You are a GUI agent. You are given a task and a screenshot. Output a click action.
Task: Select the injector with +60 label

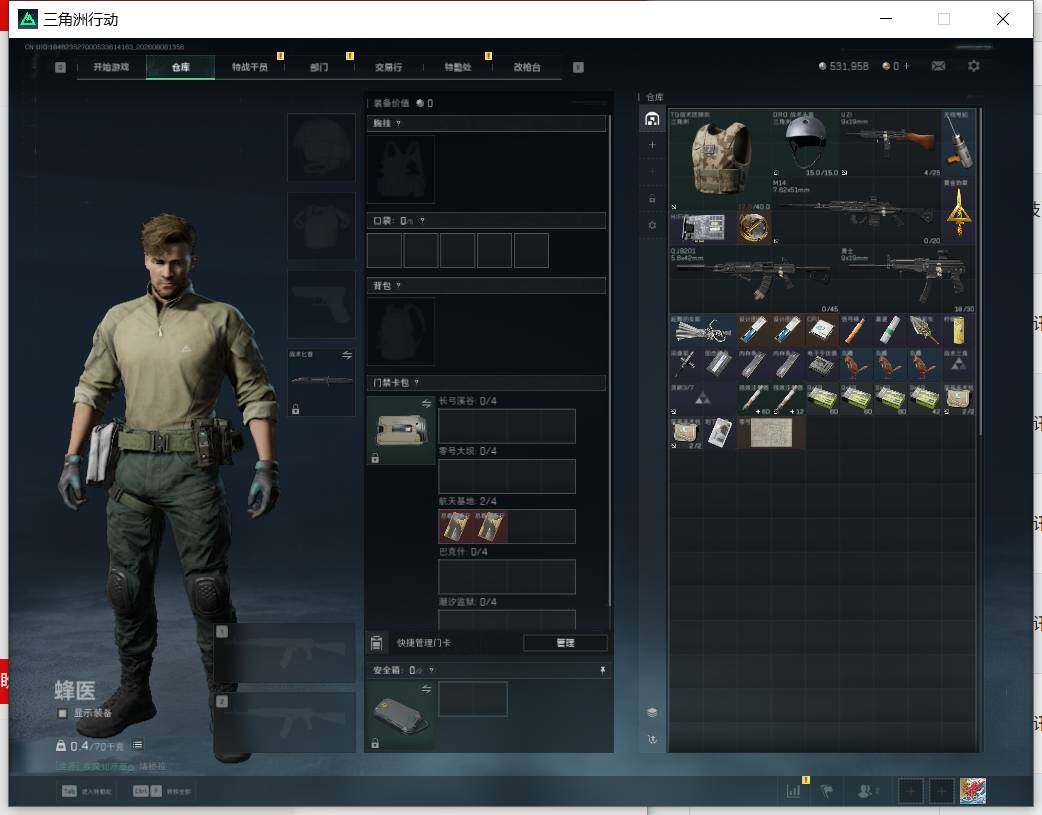point(754,399)
